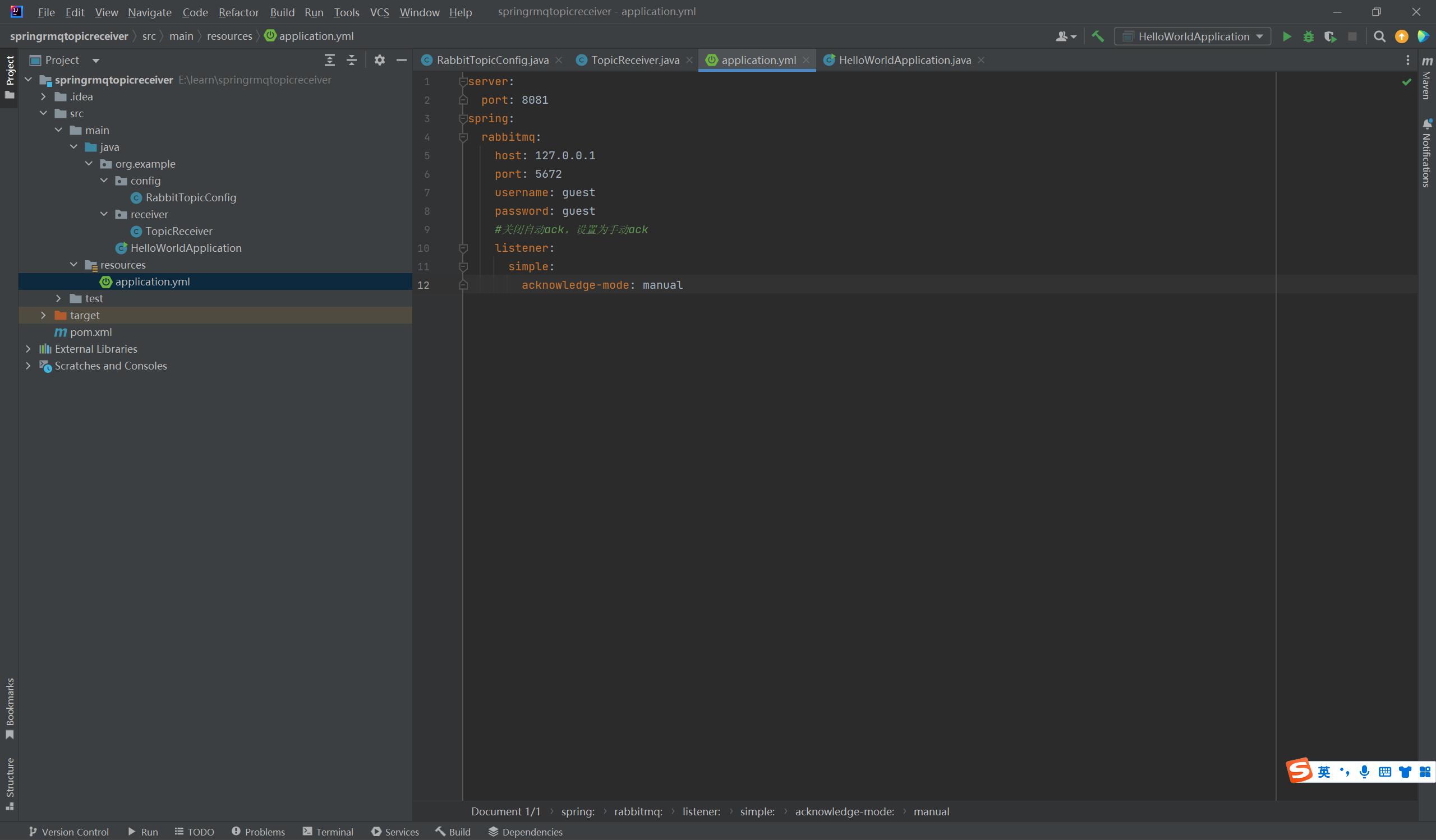This screenshot has width=1436, height=840.
Task: Toggle the Bookmarks side panel
Action: [x=10, y=707]
